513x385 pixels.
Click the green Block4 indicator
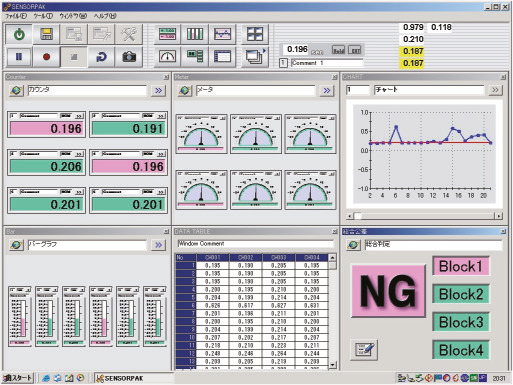pos(461,350)
